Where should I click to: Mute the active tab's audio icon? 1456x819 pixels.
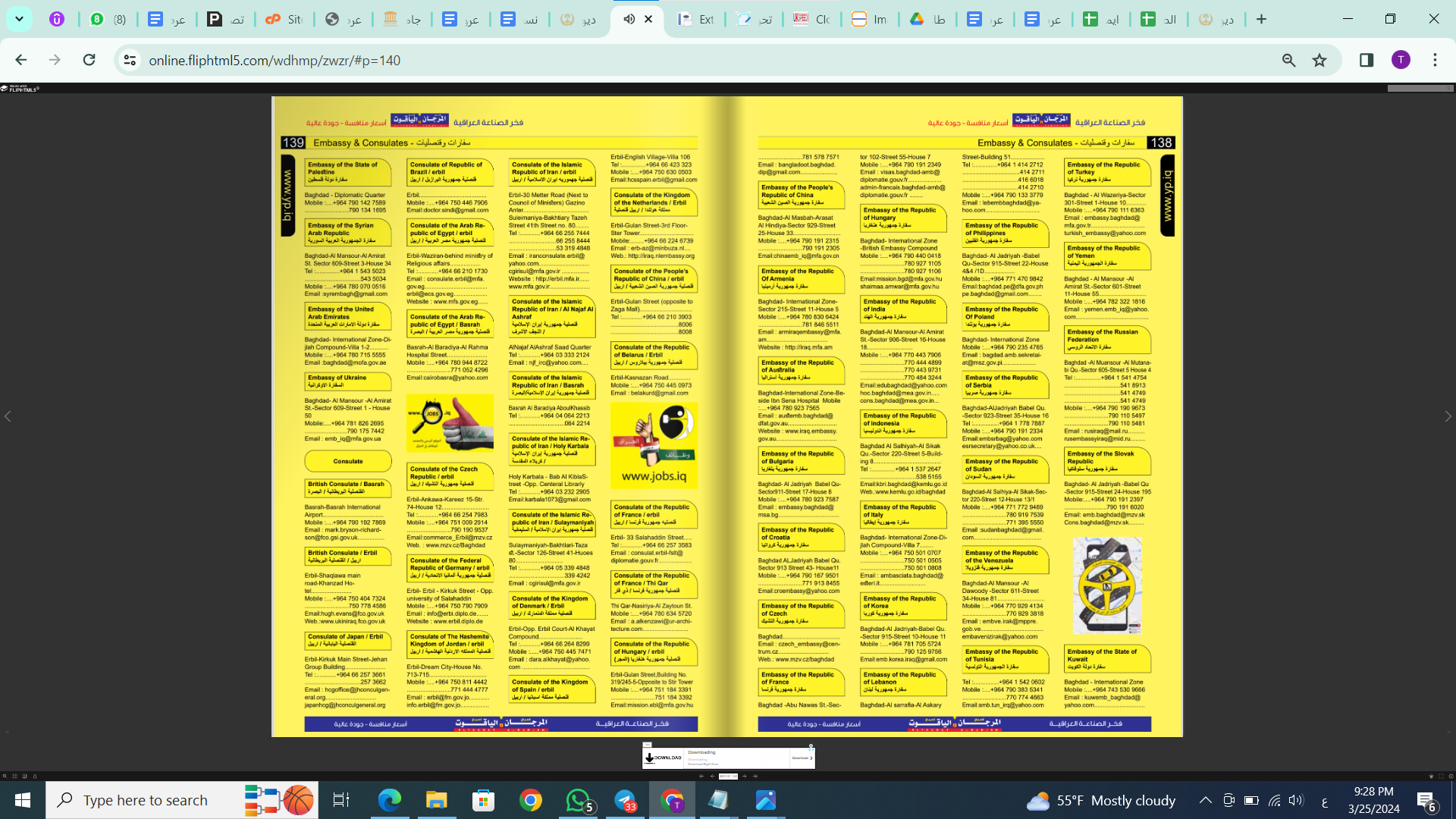click(629, 19)
